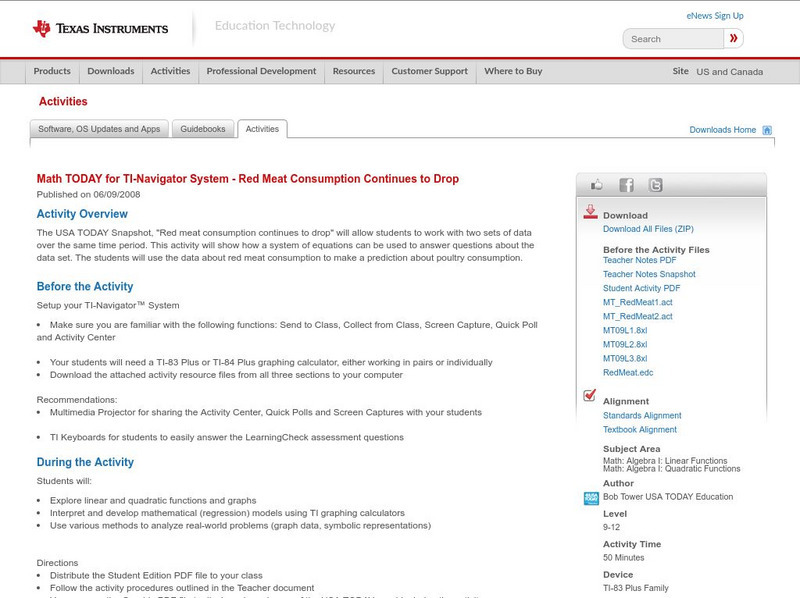This screenshot has width=800, height=598.
Task: Click the red Activities page heading
Action: (x=63, y=102)
